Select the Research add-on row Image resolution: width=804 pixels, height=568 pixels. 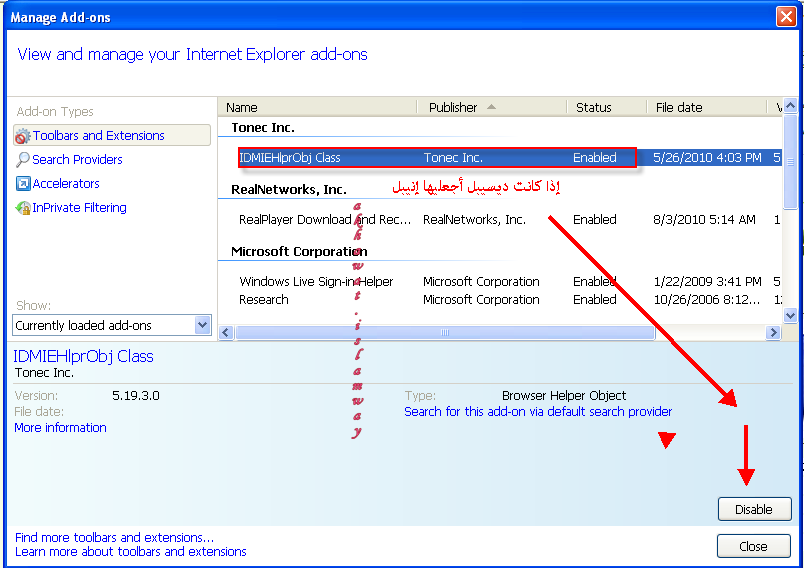500,299
